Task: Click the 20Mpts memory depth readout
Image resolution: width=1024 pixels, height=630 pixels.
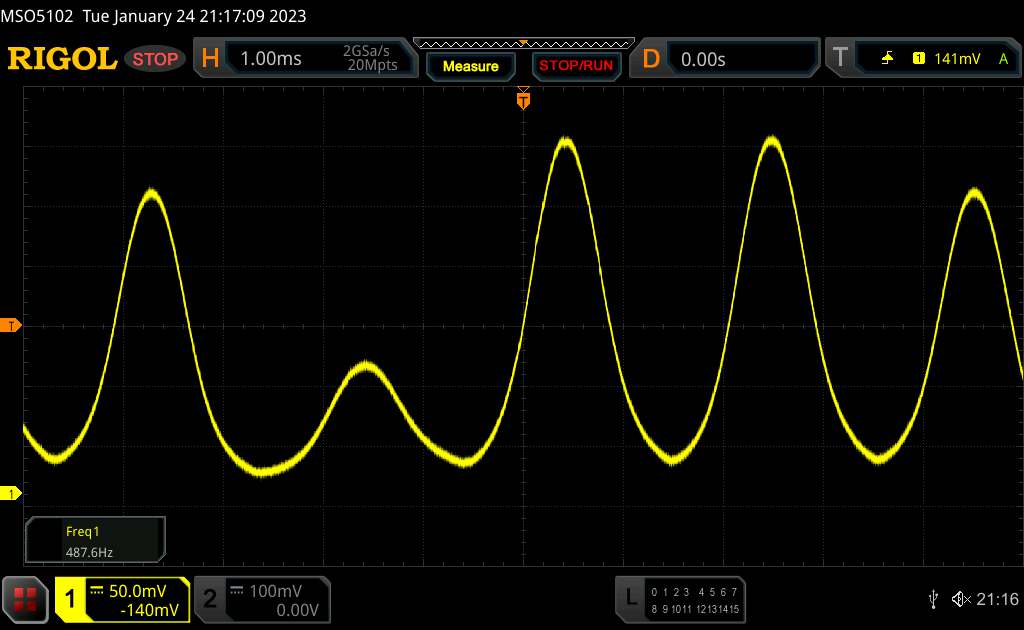Action: pos(372,65)
